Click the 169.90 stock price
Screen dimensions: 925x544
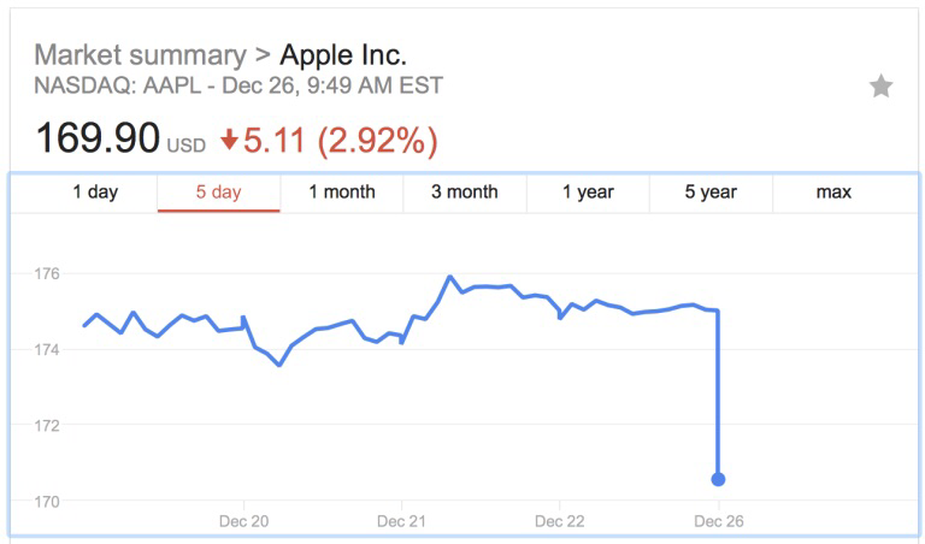coord(97,138)
